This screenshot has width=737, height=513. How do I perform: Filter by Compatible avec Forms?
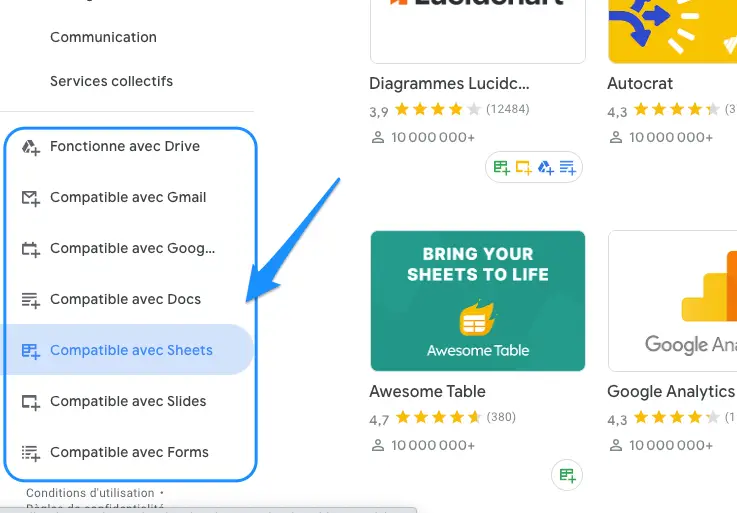[129, 452]
